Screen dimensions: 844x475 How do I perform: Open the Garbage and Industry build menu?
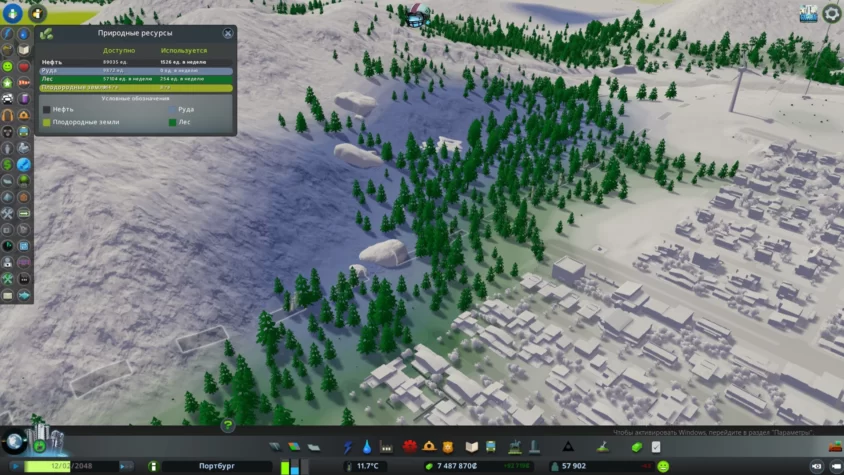(386, 447)
